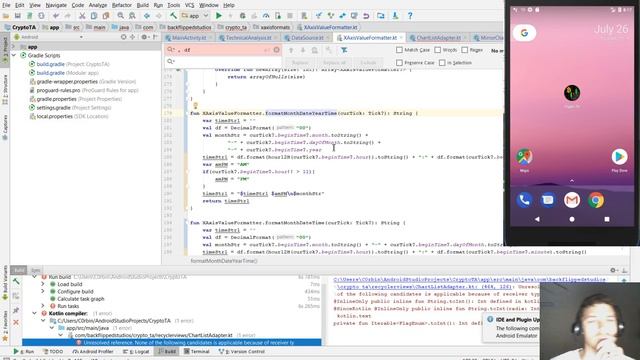
Task: Collapse the Kotlin compiler node
Action: 35,313
